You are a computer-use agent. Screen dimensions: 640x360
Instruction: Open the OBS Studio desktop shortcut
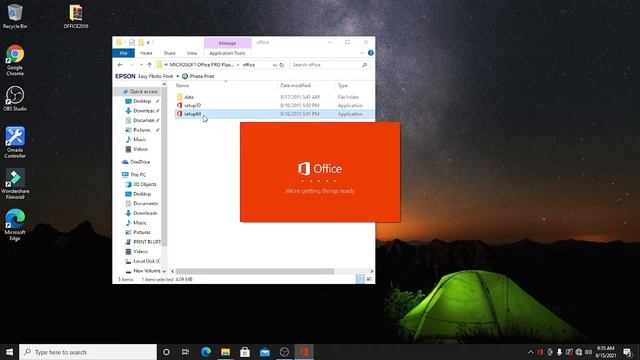click(15, 98)
